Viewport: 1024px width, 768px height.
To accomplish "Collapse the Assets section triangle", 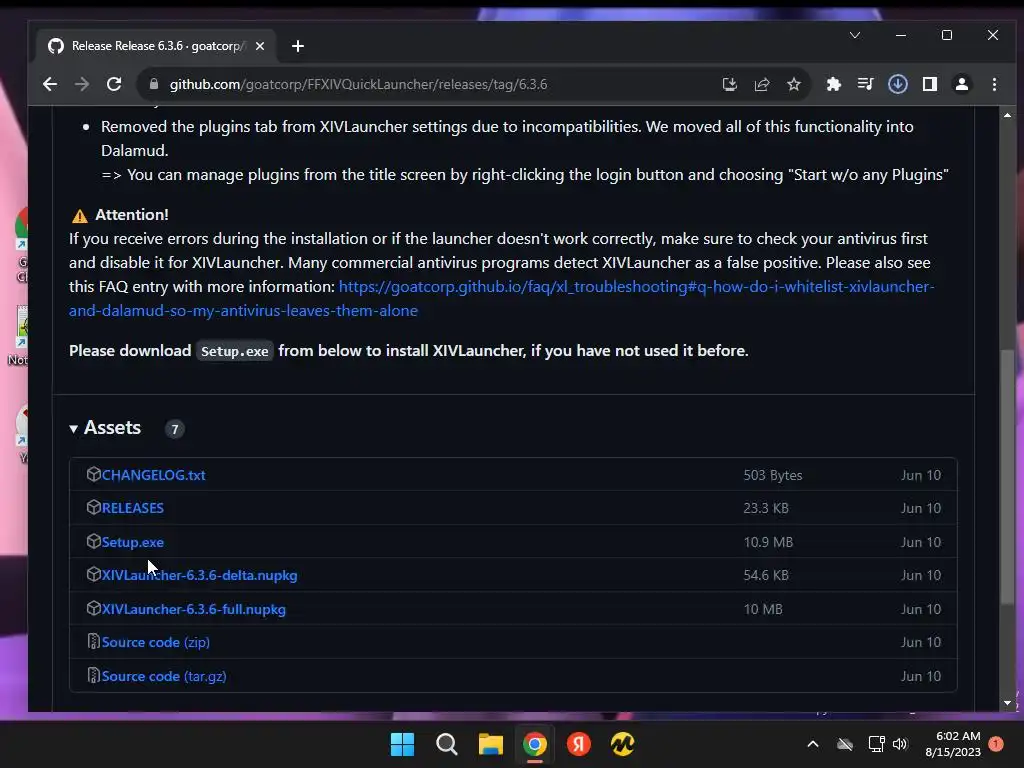I will click(74, 428).
